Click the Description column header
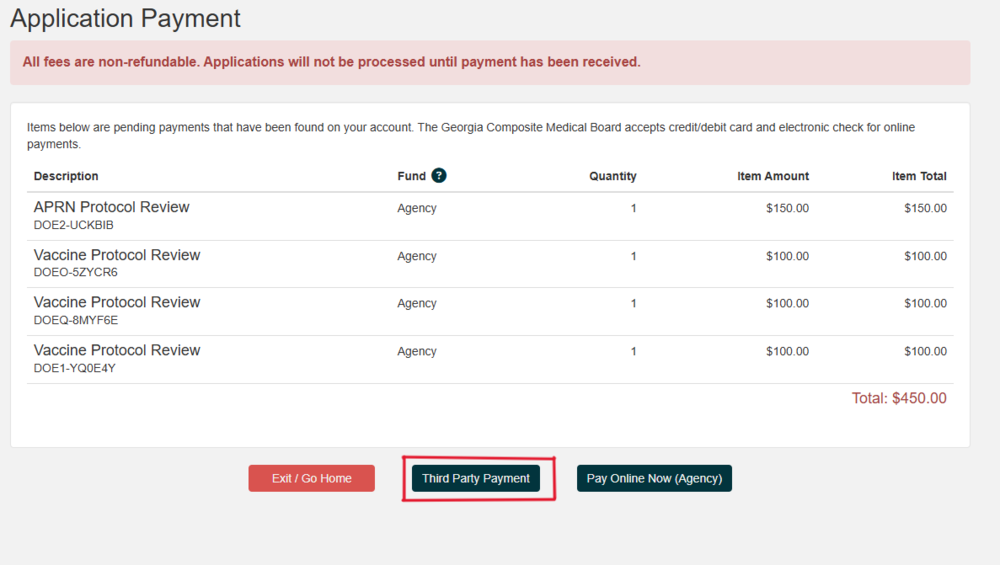Screen dimensions: 1000x565 click(x=66, y=176)
